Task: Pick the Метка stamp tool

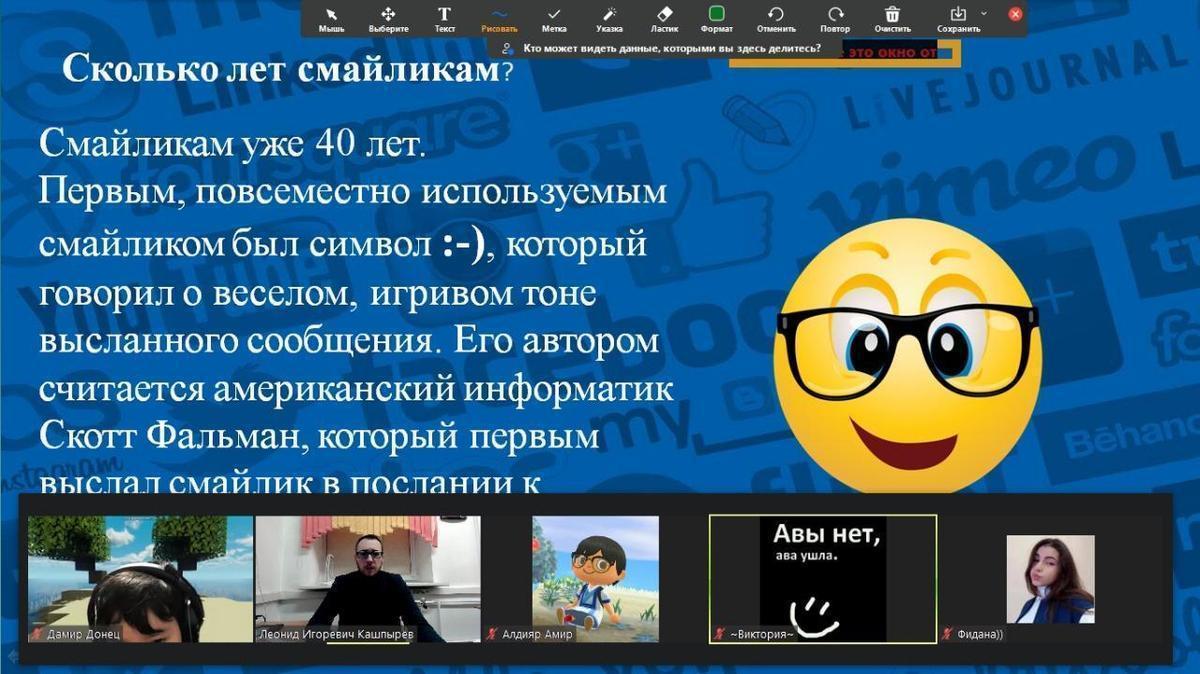Action: 553,18
